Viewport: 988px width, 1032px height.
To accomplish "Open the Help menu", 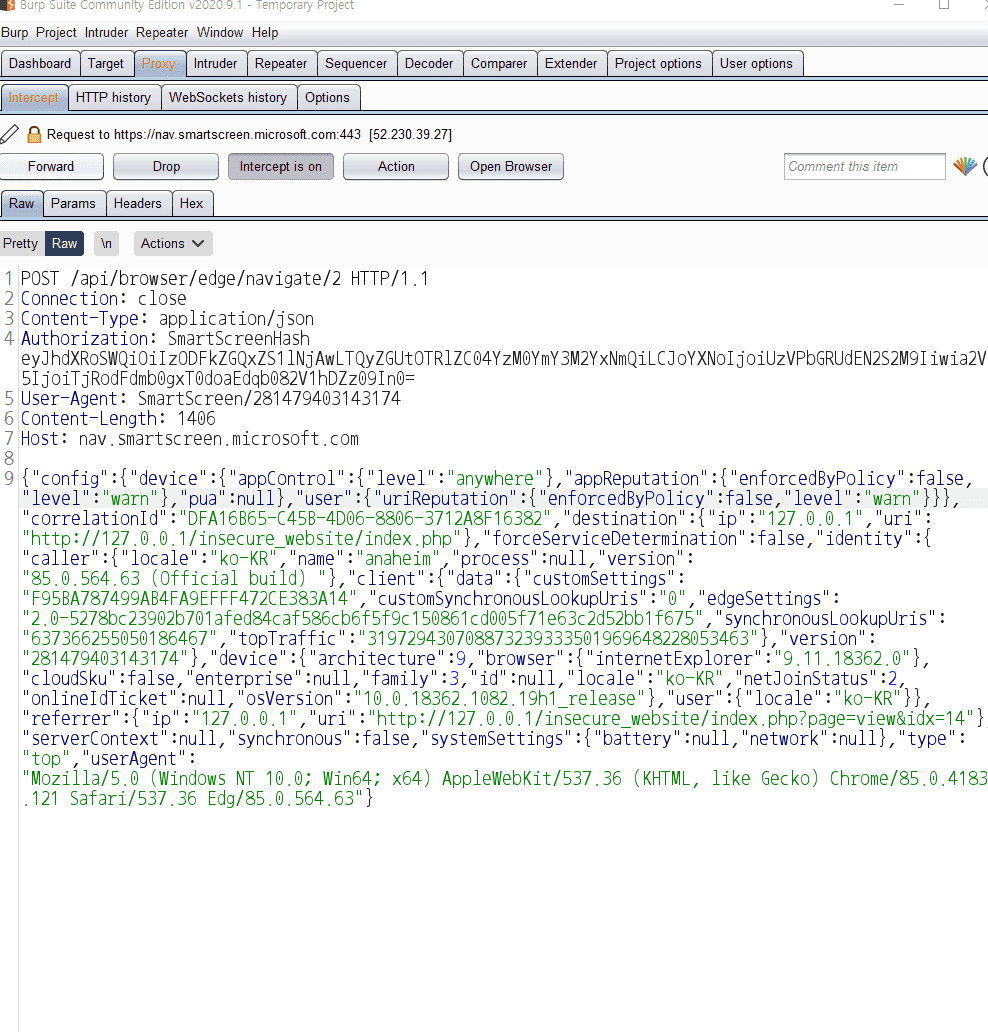I will point(265,33).
